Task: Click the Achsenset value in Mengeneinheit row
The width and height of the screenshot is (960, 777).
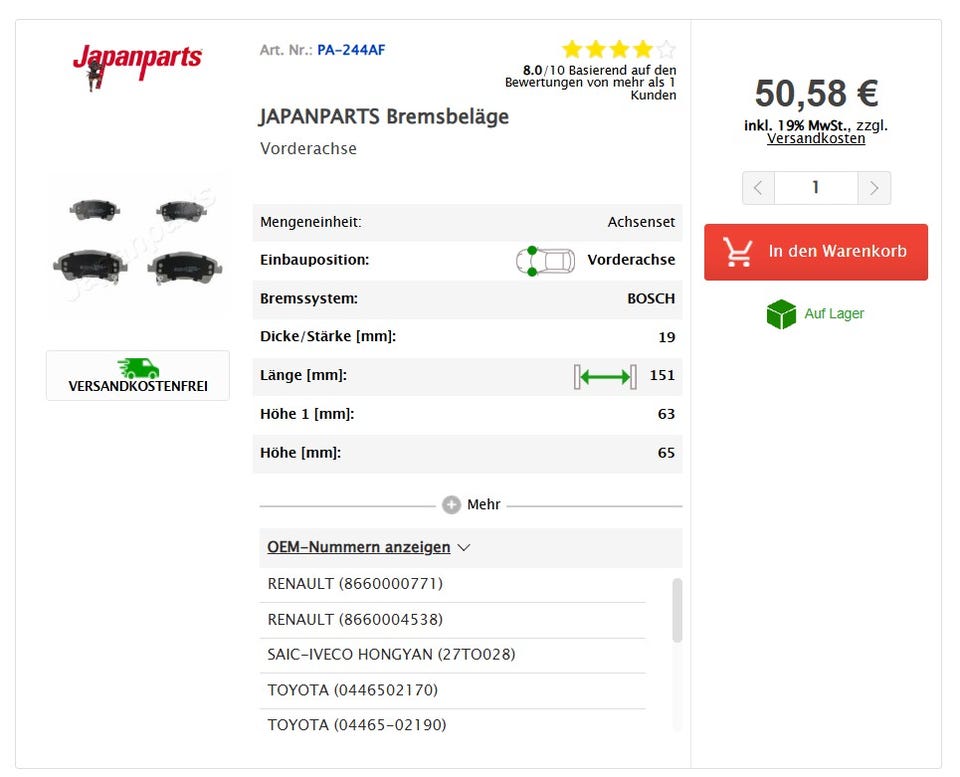Action: click(x=641, y=222)
